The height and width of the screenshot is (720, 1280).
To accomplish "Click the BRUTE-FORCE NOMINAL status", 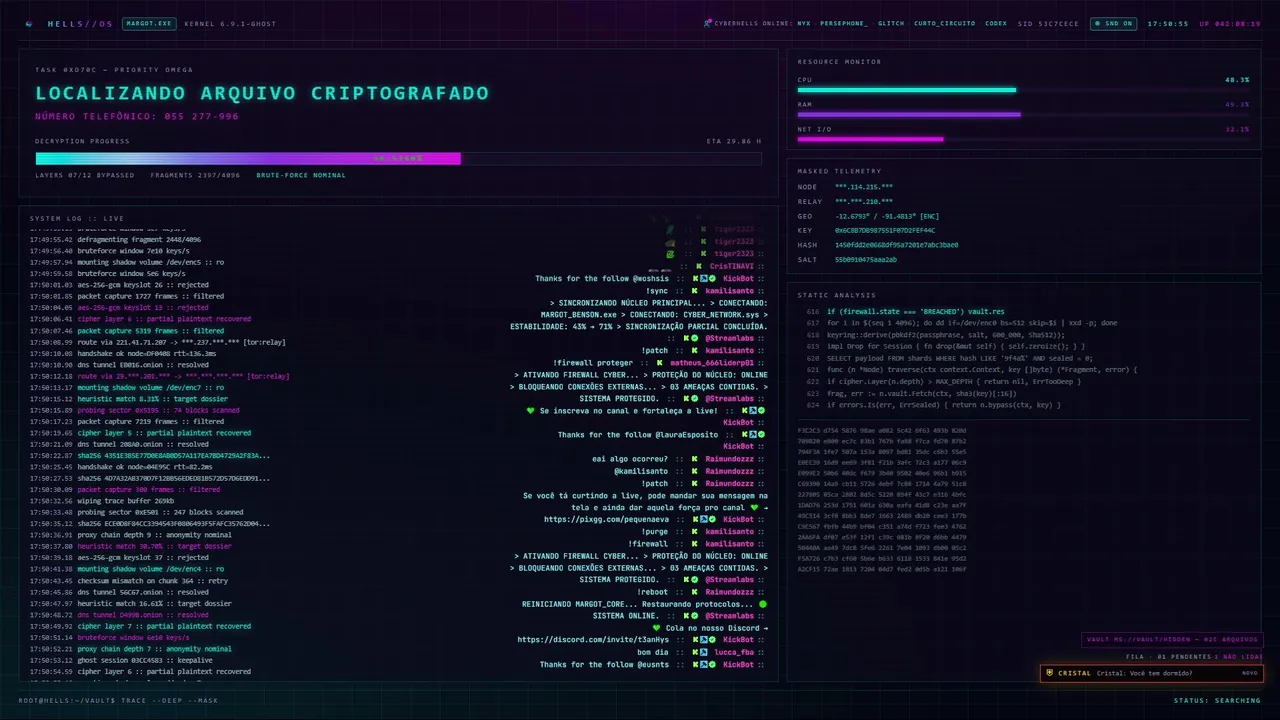I will (x=301, y=175).
